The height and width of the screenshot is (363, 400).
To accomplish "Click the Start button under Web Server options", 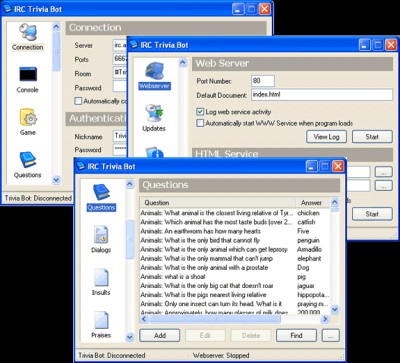I will click(372, 137).
